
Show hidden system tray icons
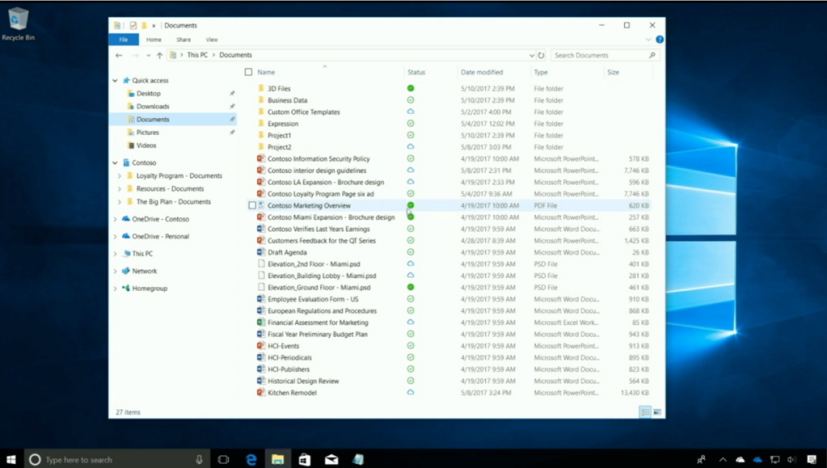coord(723,460)
